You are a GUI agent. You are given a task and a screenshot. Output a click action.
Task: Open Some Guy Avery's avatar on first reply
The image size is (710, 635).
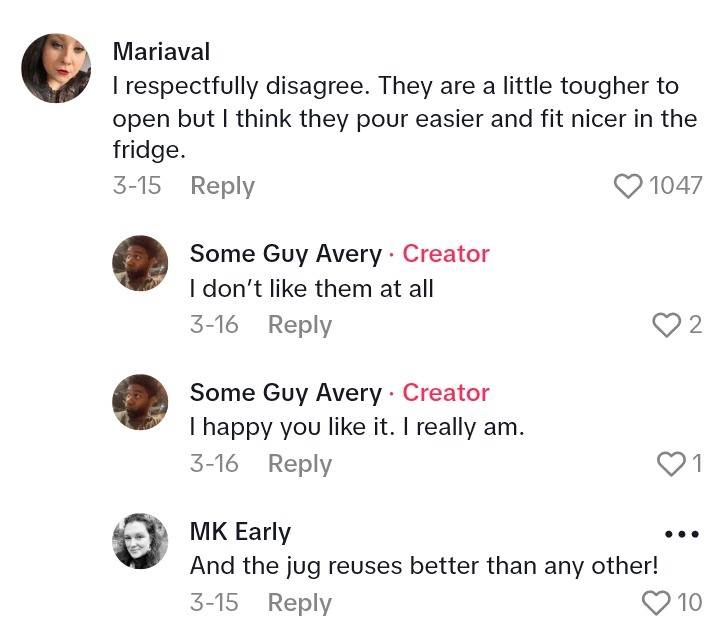pos(141,263)
